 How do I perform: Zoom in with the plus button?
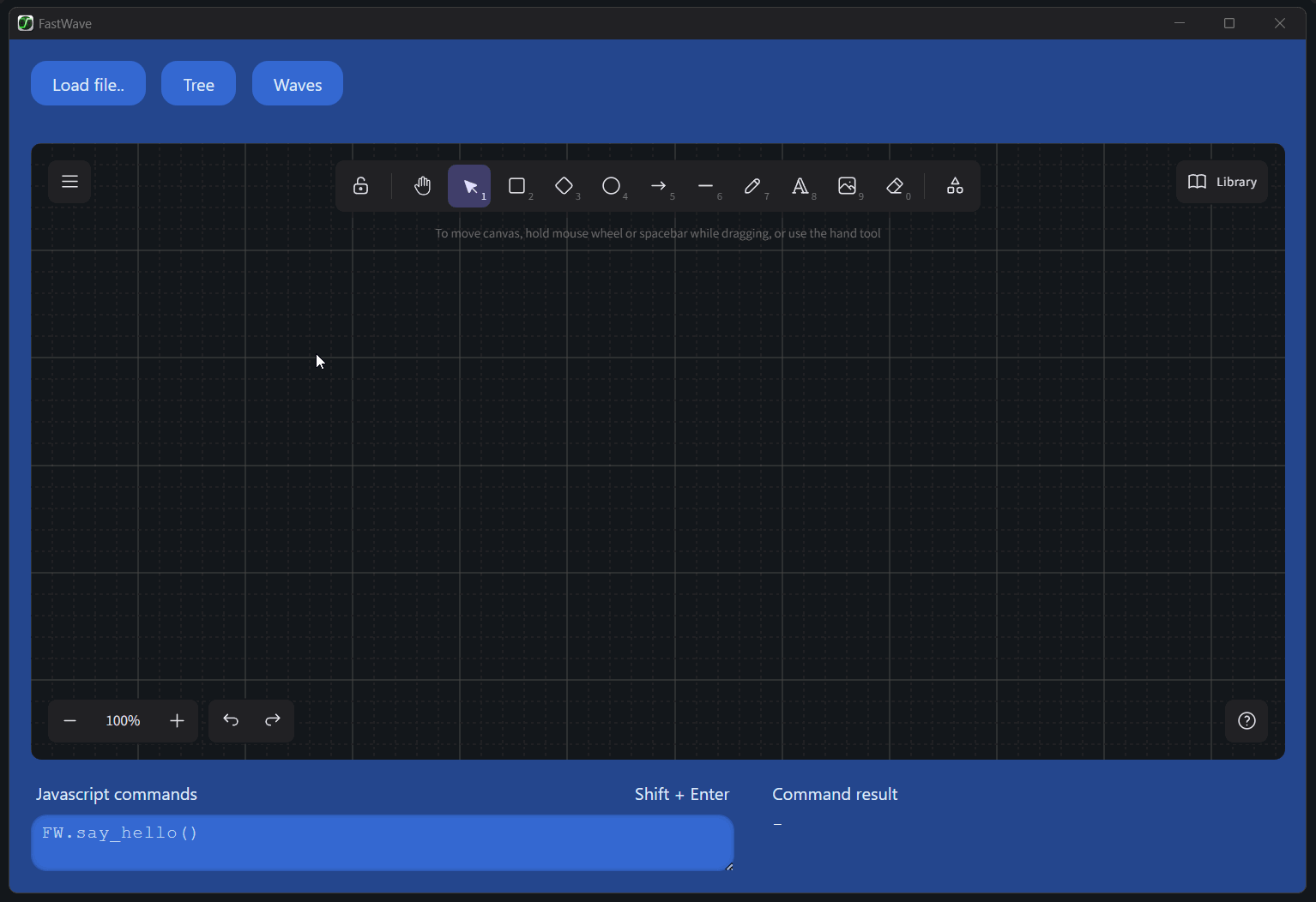(177, 721)
